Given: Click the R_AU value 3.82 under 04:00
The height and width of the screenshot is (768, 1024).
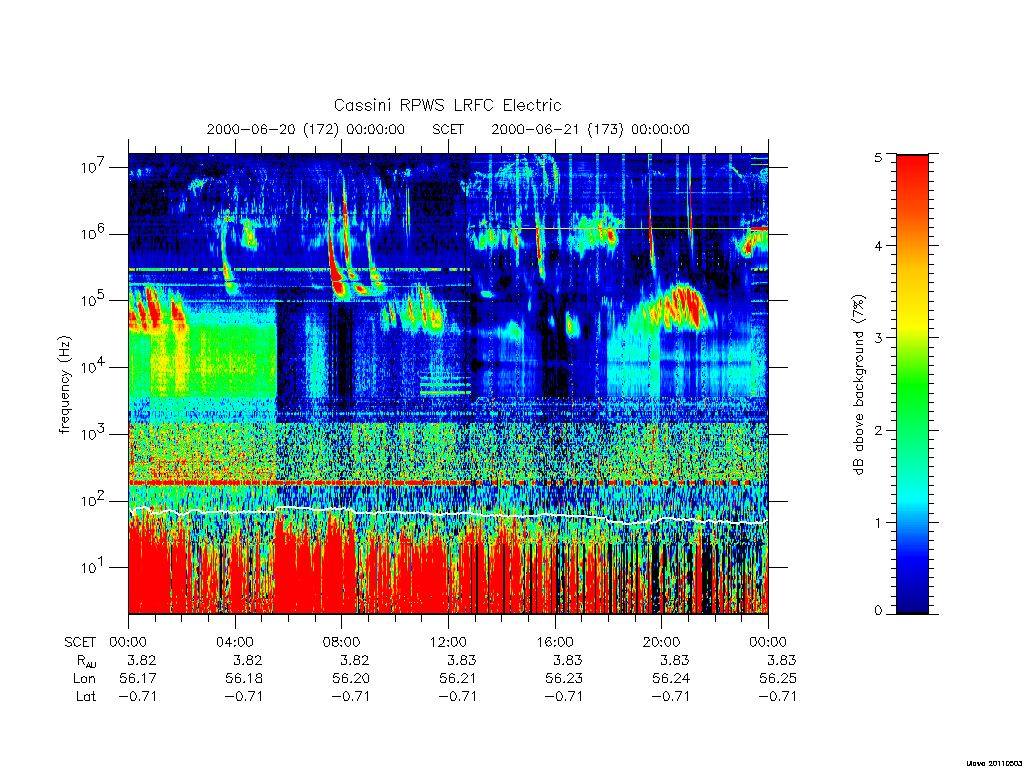Looking at the screenshot, I should 248,660.
